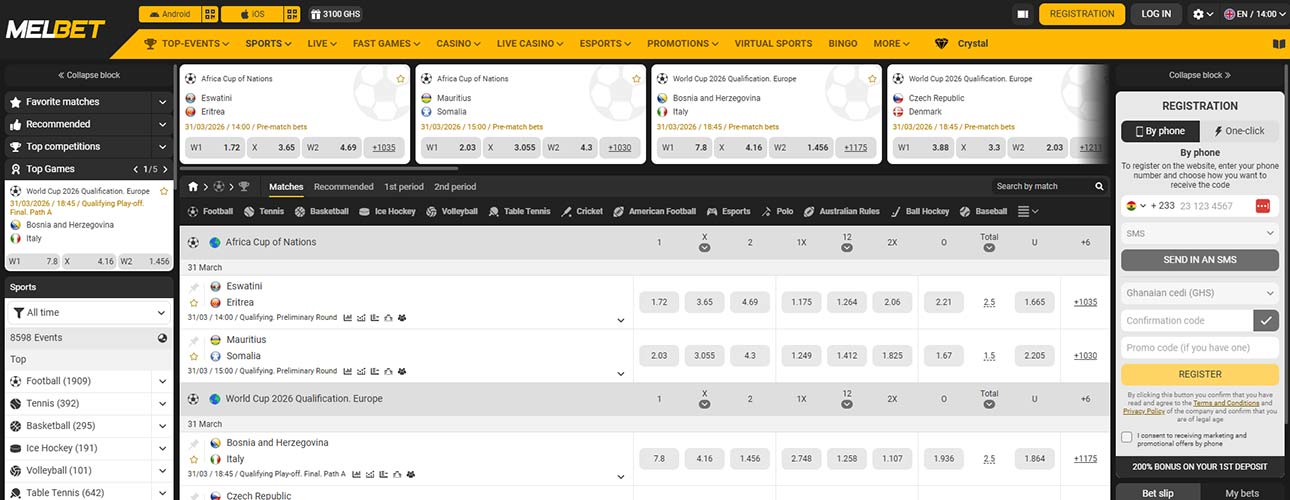The height and width of the screenshot is (500, 1290).
Task: Switch to 1st period tab
Action: (x=404, y=187)
